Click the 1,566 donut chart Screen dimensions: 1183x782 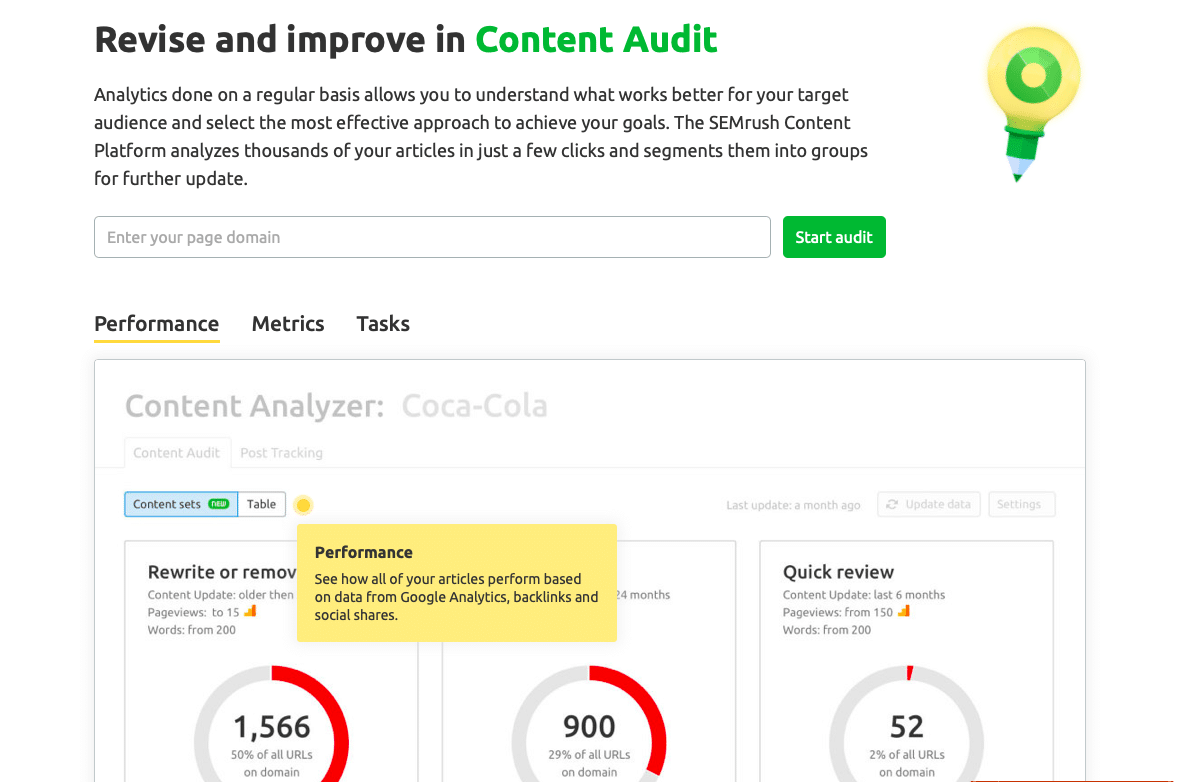click(x=272, y=723)
